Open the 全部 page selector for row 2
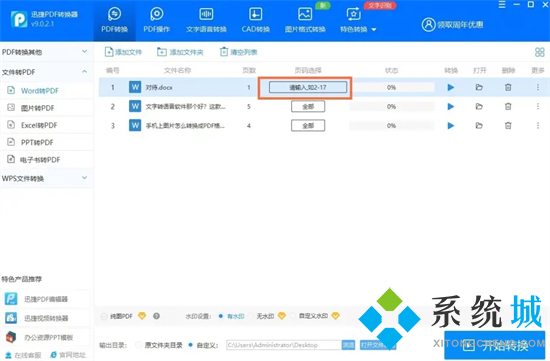The image size is (550, 361). click(308, 106)
